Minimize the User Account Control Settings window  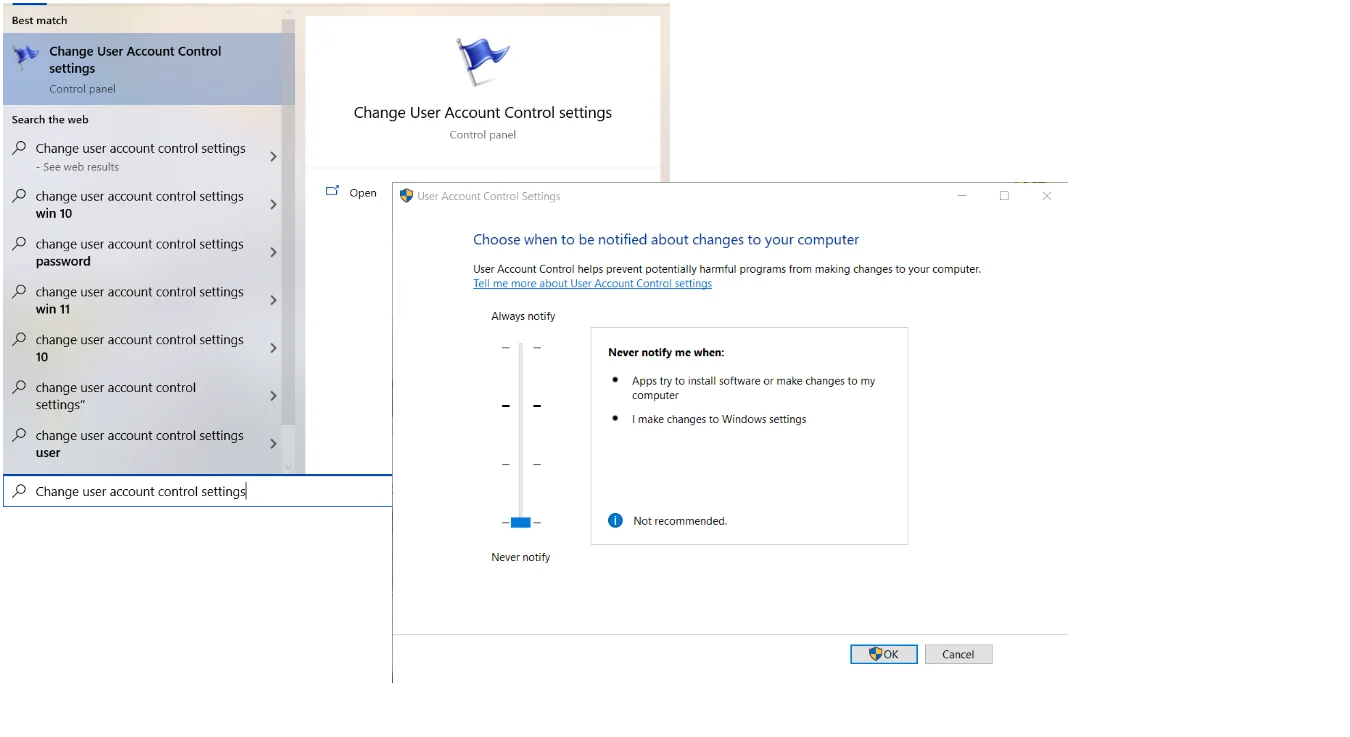pyautogui.click(x=962, y=196)
